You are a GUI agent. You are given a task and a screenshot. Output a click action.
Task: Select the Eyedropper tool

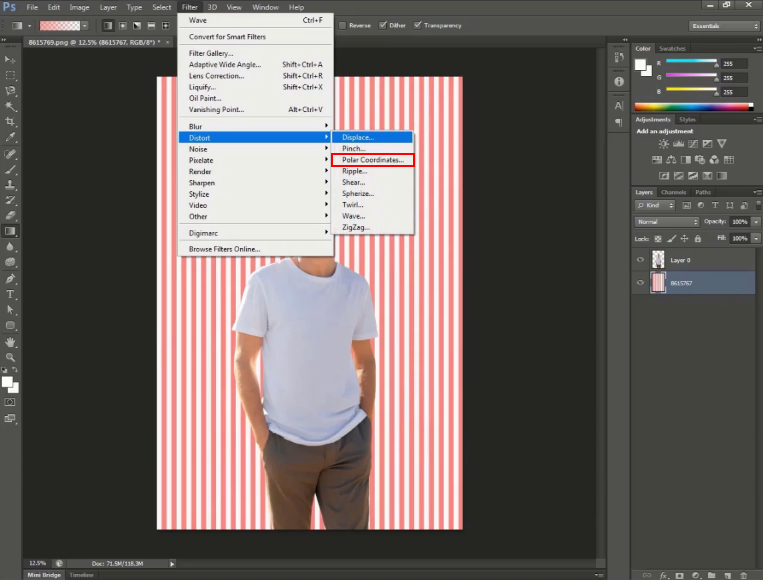10,137
